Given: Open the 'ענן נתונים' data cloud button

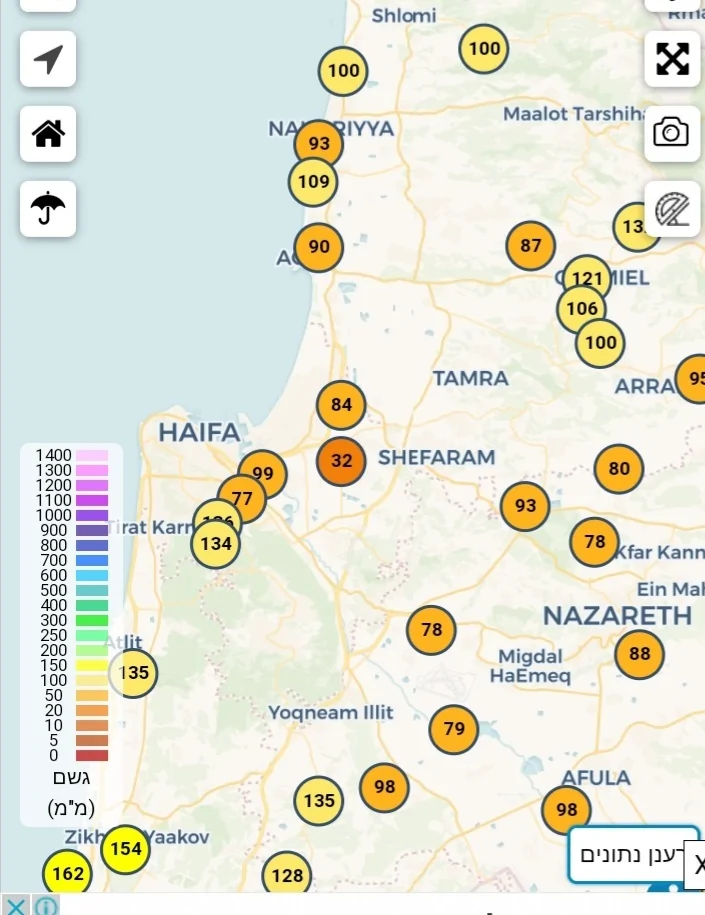Looking at the screenshot, I should (632, 855).
